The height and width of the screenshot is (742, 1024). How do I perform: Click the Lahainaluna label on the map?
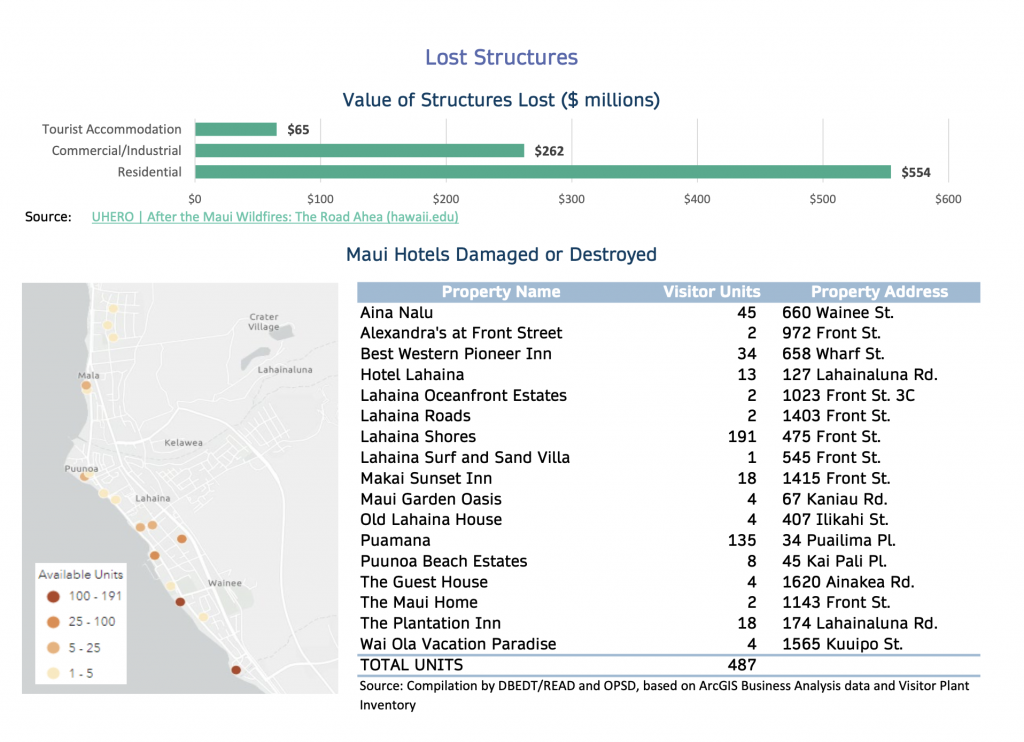click(x=285, y=369)
